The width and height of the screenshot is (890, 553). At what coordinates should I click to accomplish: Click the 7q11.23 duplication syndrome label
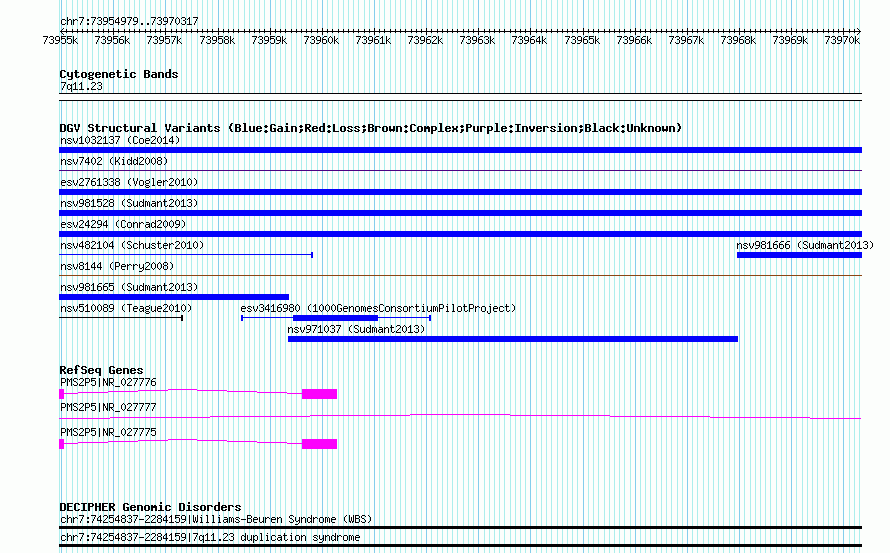[210, 538]
